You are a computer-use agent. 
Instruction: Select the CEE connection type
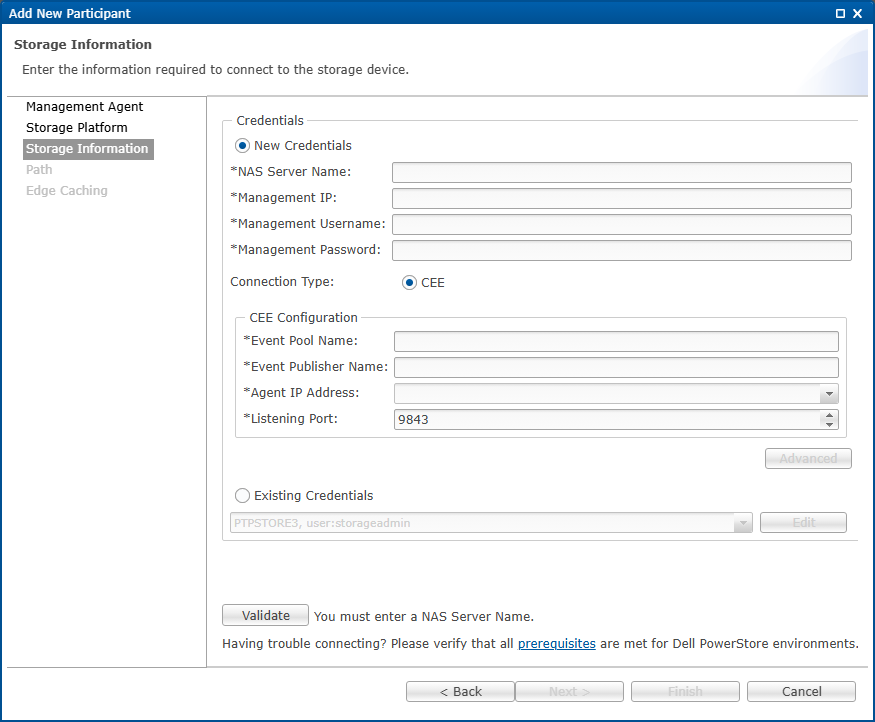point(409,282)
